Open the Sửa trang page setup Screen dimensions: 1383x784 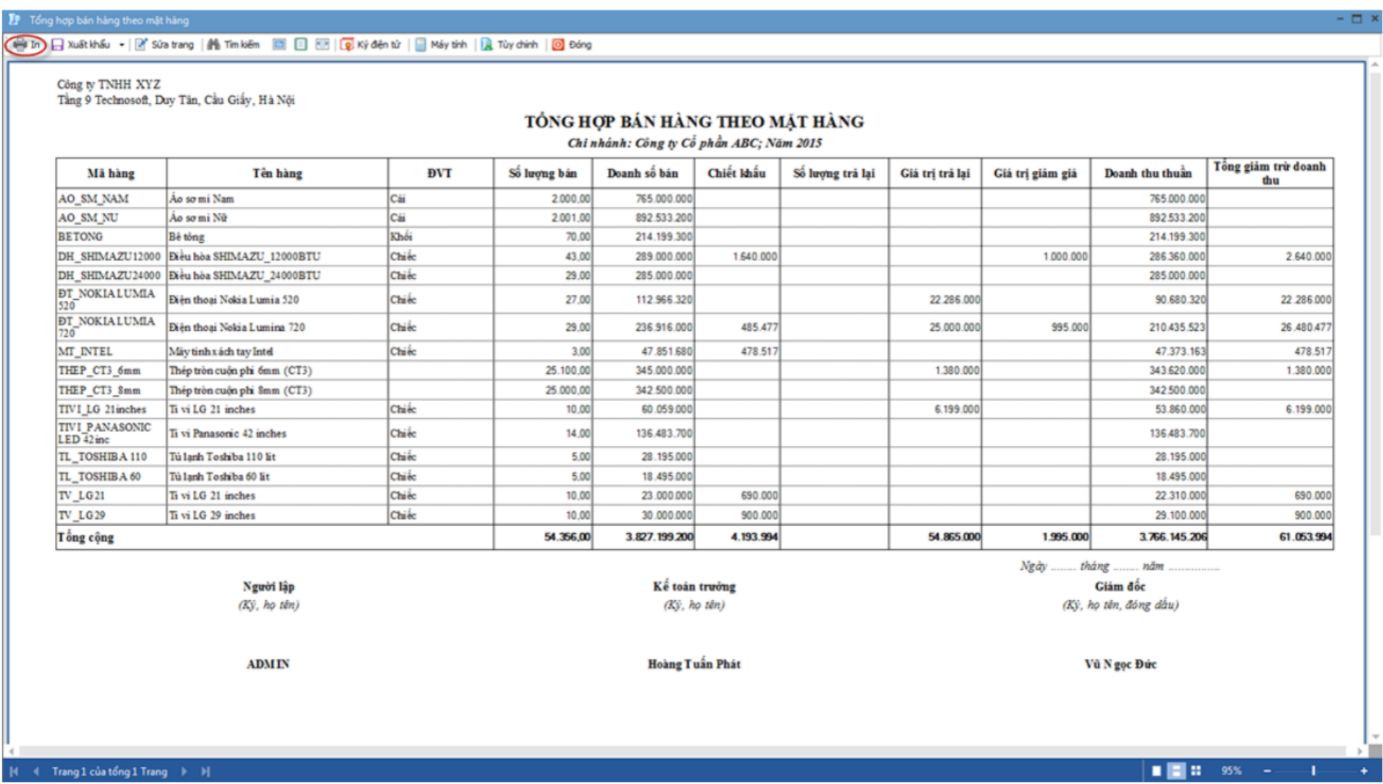[165, 45]
